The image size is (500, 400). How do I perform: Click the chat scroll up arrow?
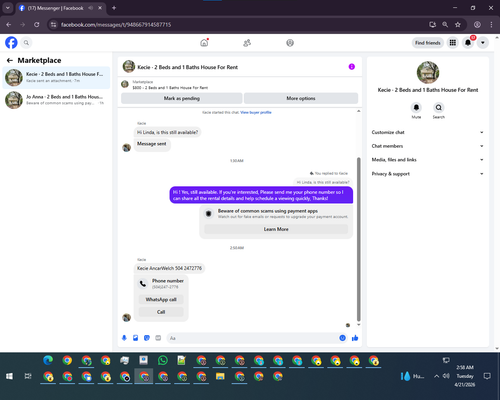(359, 111)
